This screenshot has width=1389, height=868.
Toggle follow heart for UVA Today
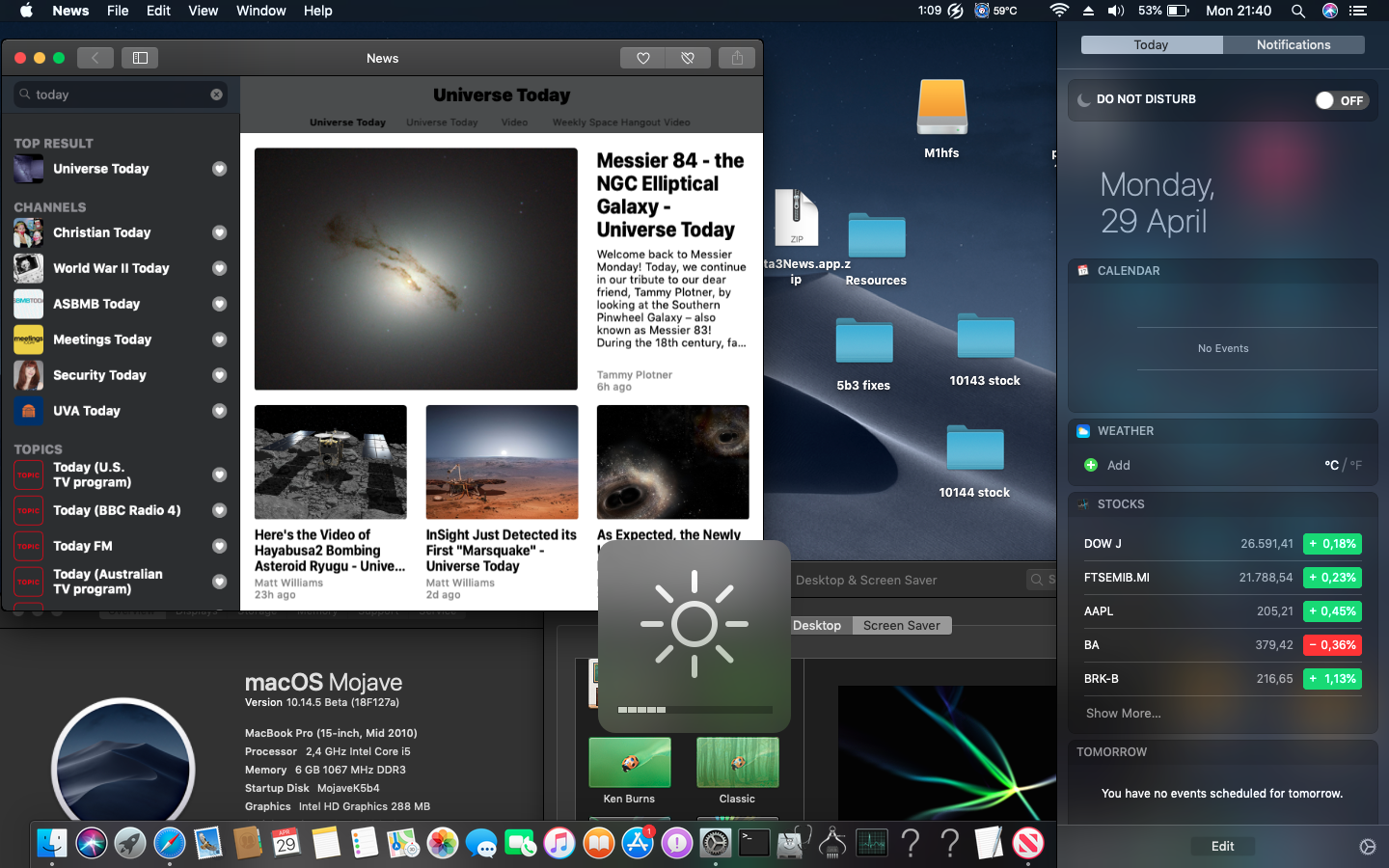click(219, 411)
